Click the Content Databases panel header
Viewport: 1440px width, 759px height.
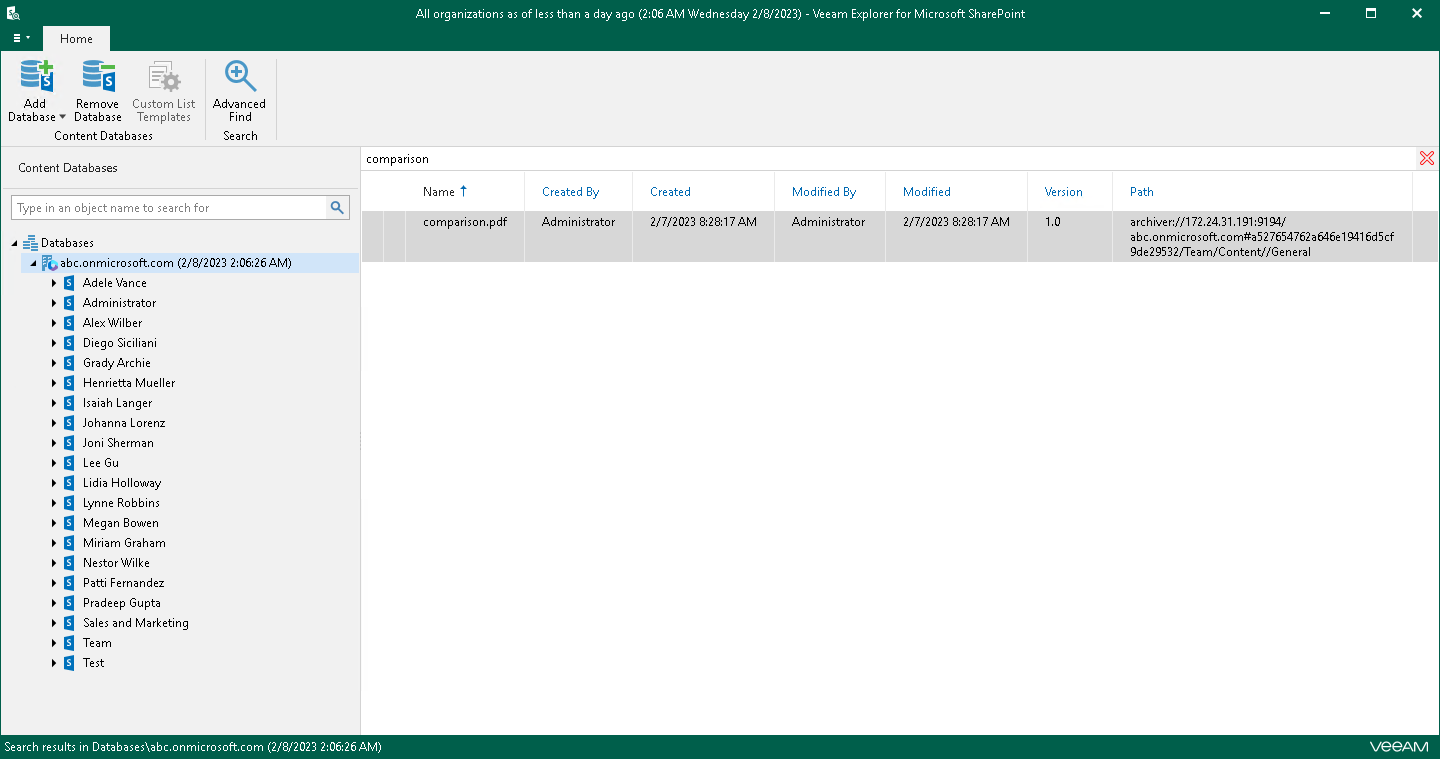point(68,168)
